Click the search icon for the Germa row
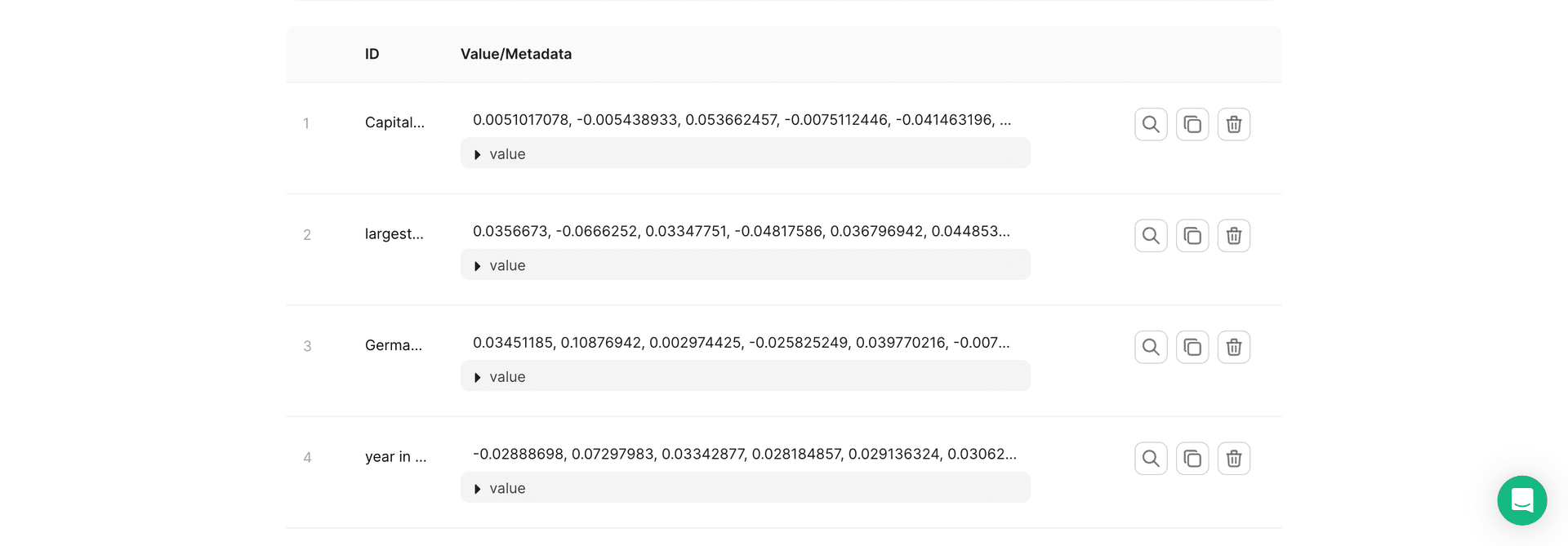Screen dimensions: 1568x546 (x=1151, y=347)
